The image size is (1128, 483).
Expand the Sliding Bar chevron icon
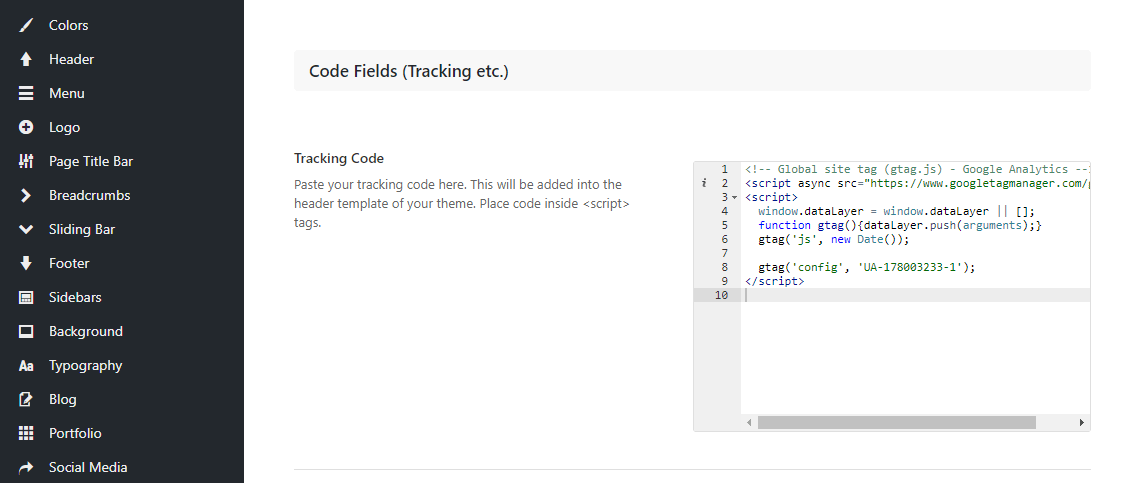pos(26,229)
